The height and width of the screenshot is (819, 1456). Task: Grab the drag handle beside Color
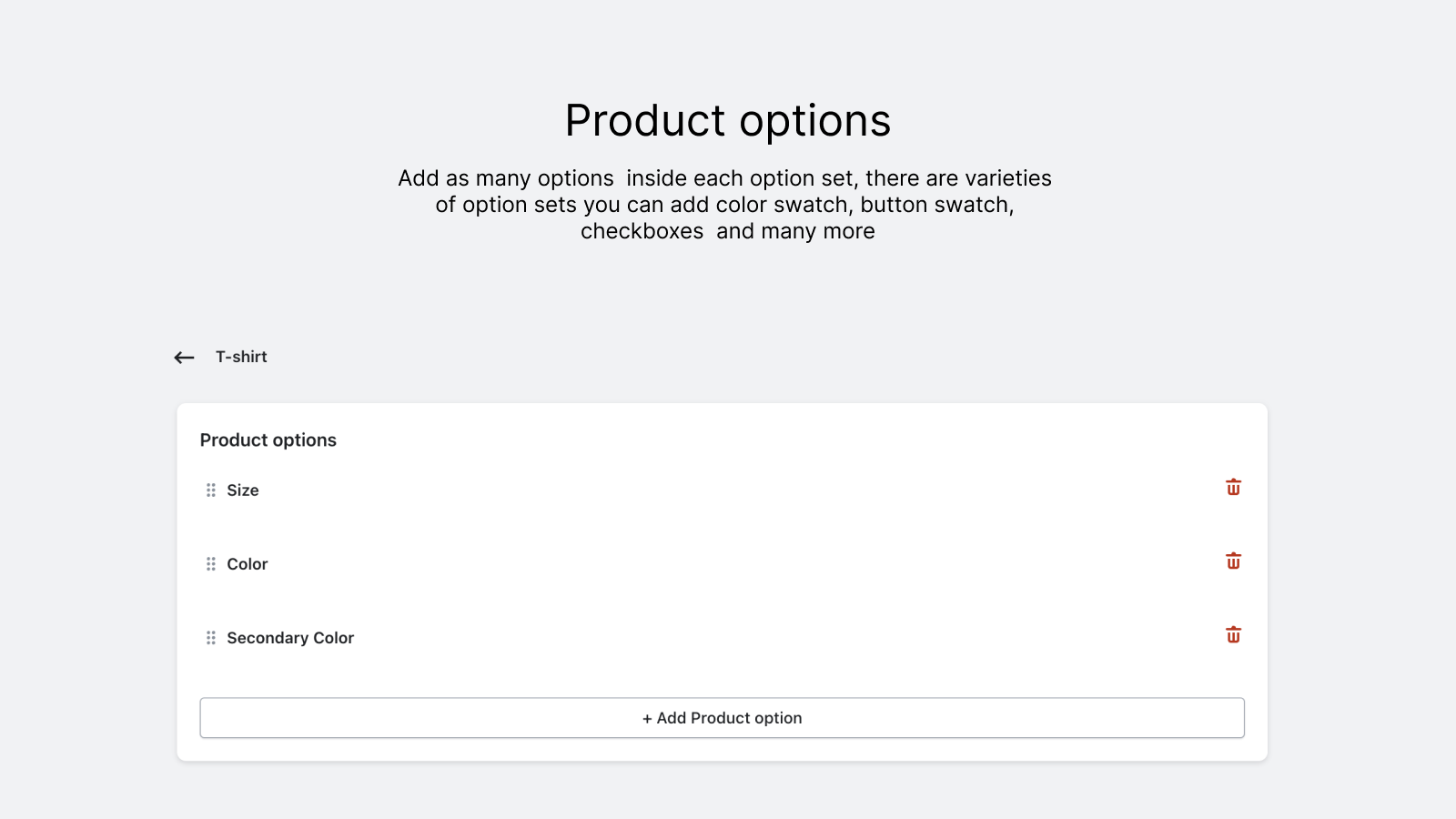[x=210, y=563]
